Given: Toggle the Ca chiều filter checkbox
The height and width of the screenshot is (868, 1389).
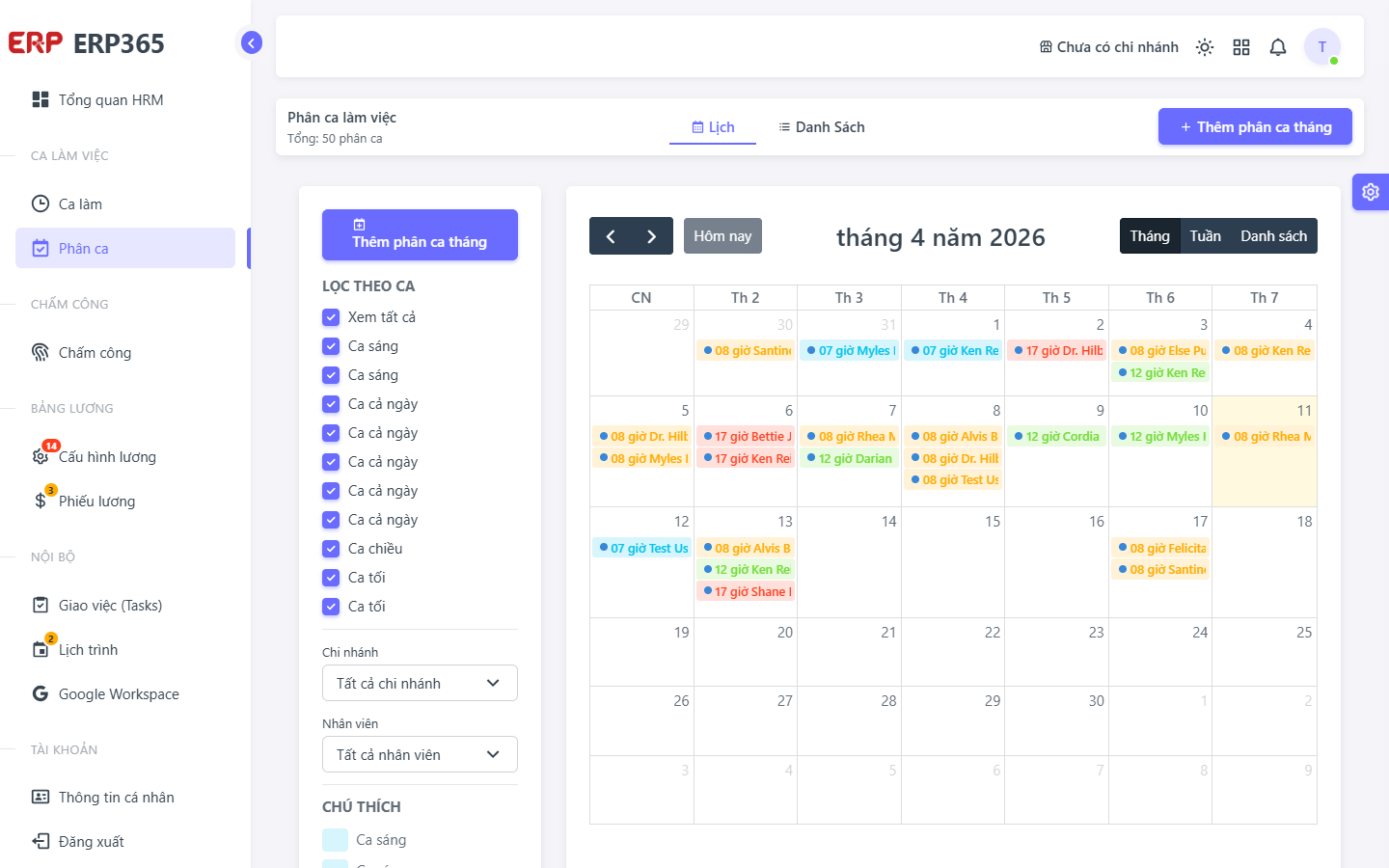Looking at the screenshot, I should [331, 549].
